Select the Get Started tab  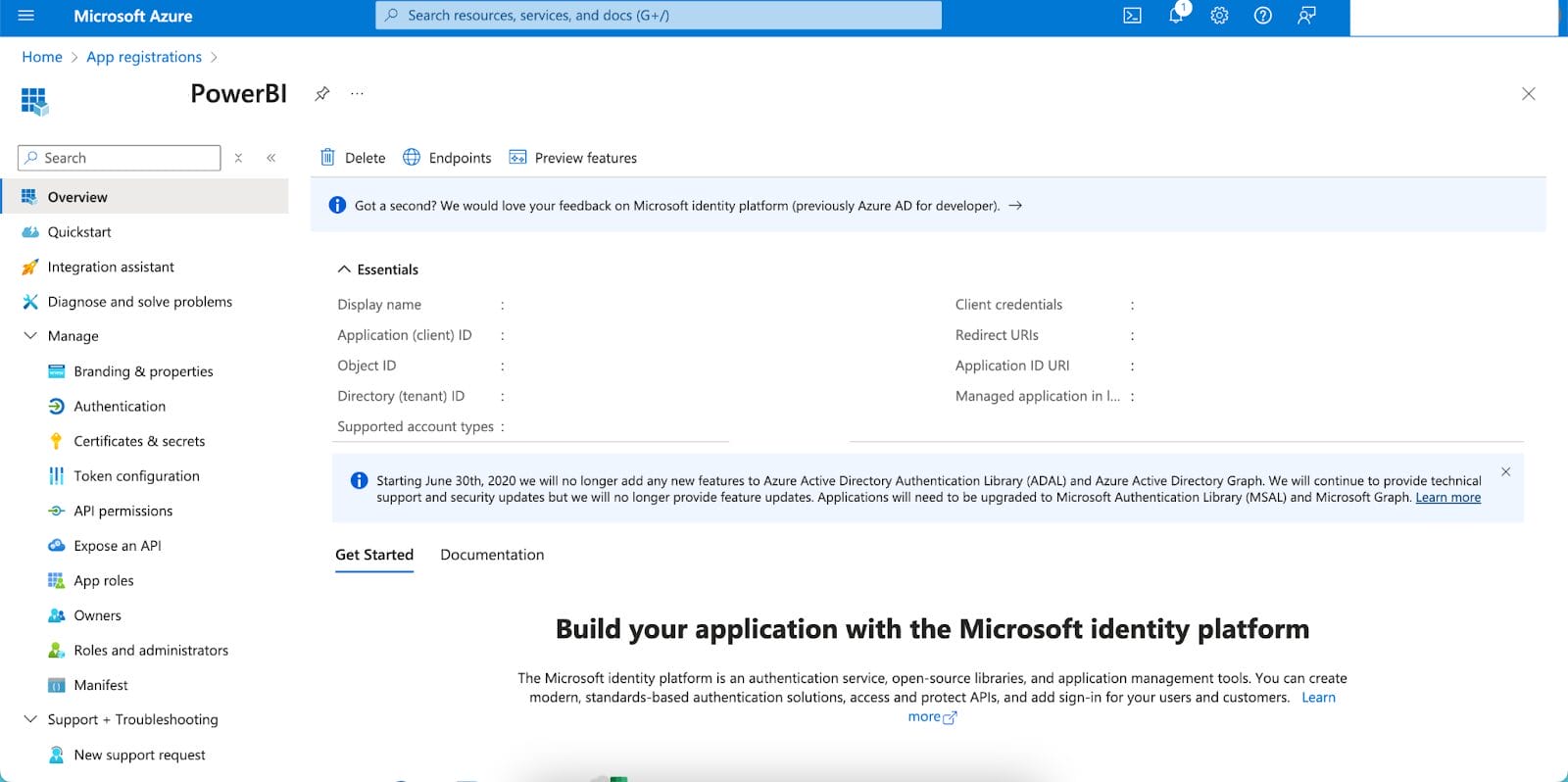pyautogui.click(x=374, y=555)
